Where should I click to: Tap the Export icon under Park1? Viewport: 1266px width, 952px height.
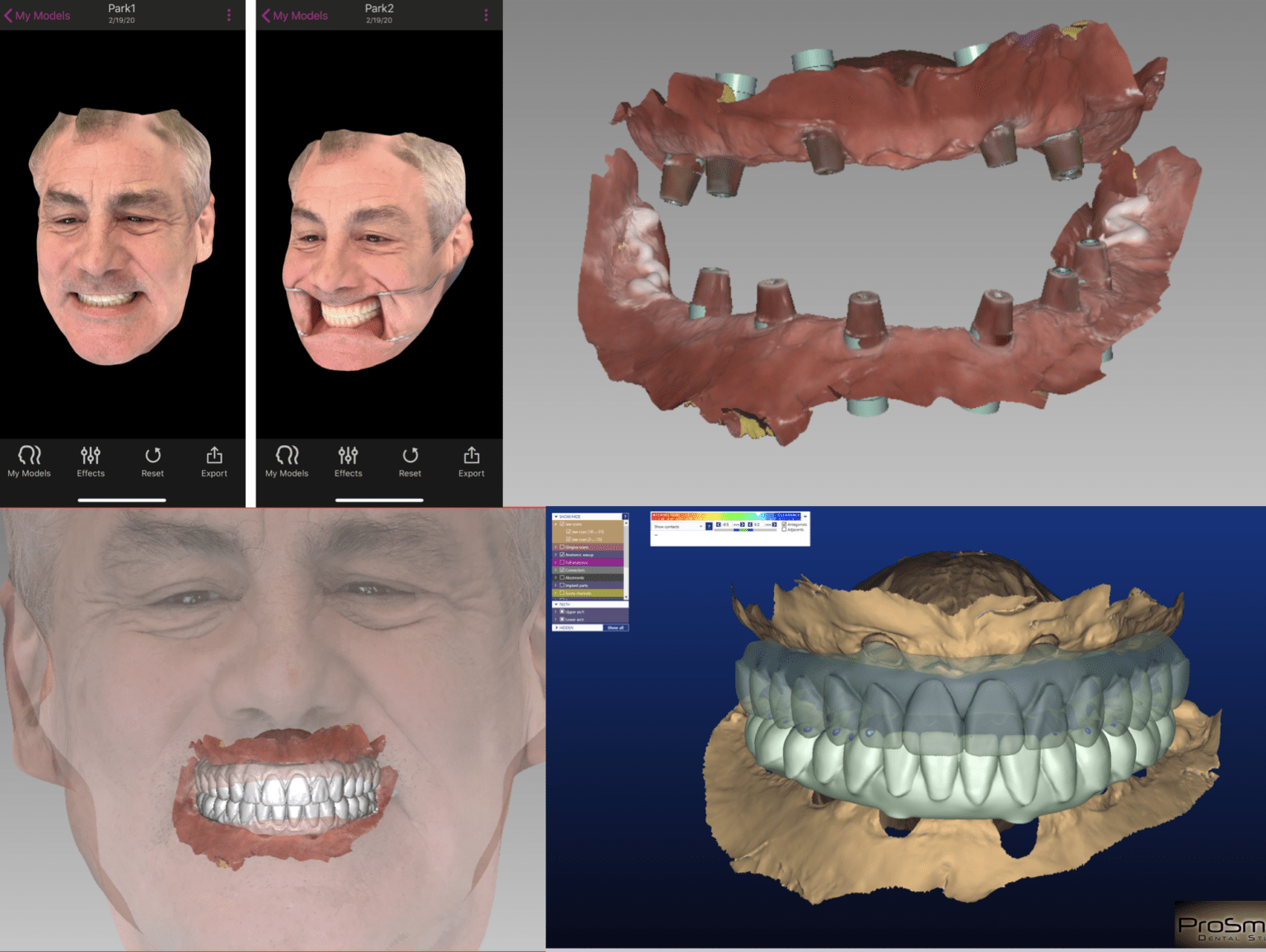coord(214,460)
